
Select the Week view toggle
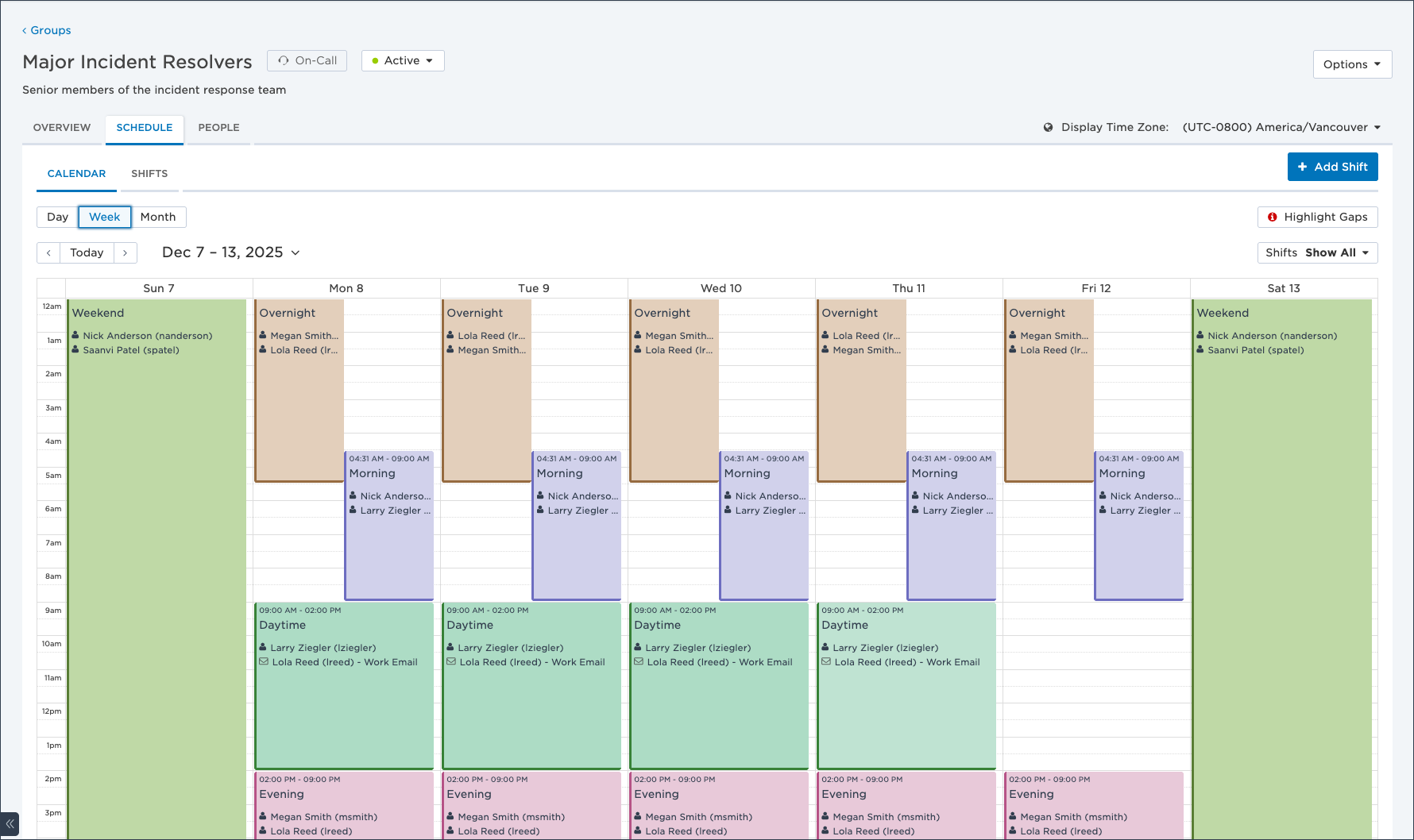[x=104, y=217]
